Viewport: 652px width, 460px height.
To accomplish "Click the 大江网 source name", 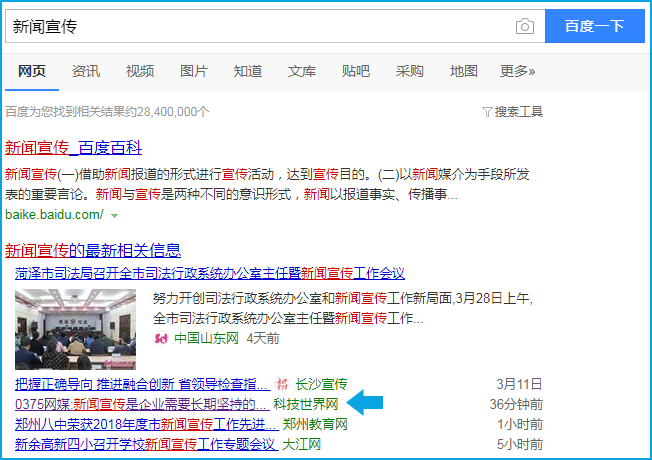I will [x=301, y=444].
